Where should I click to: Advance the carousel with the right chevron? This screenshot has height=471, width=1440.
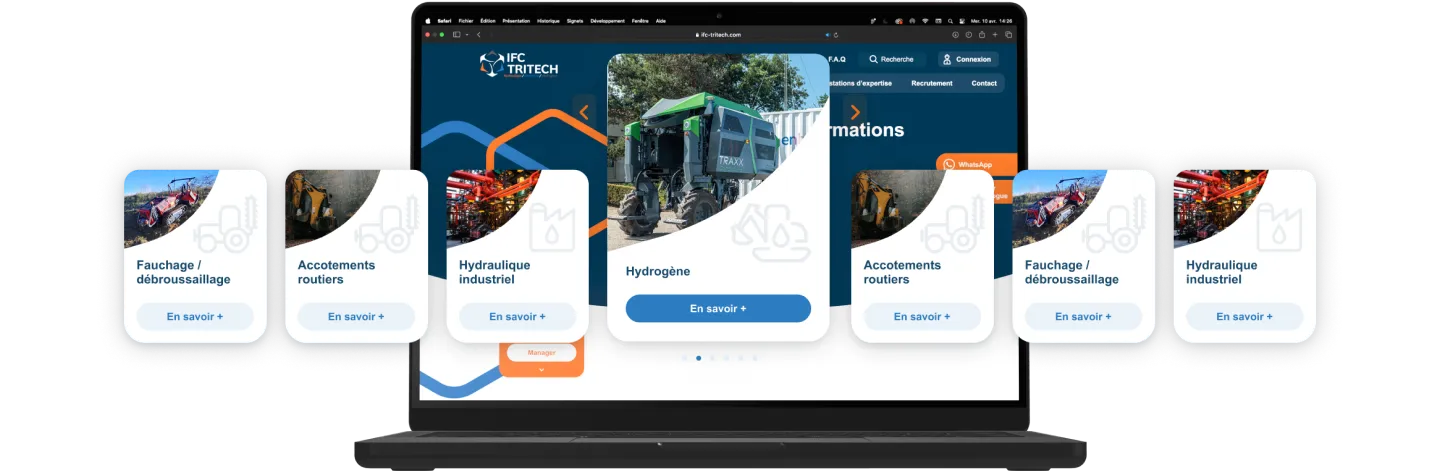pyautogui.click(x=854, y=113)
